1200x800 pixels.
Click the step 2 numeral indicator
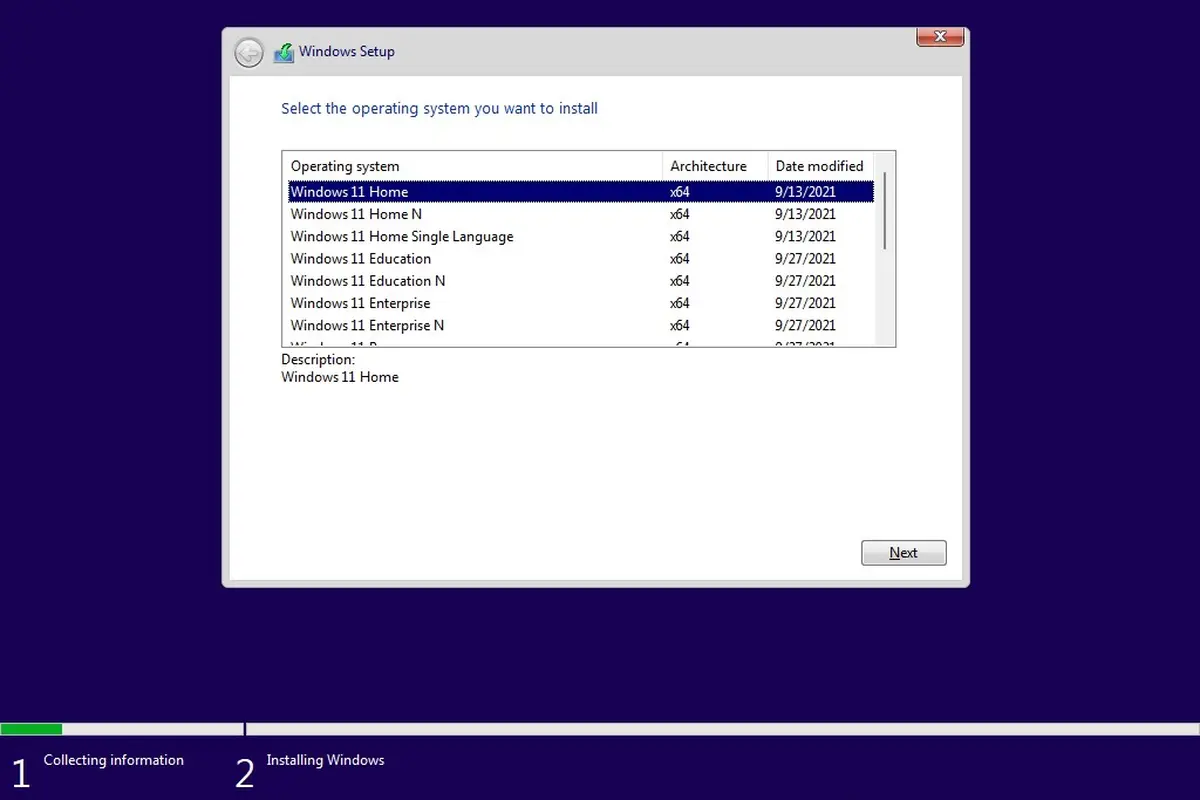[245, 770]
